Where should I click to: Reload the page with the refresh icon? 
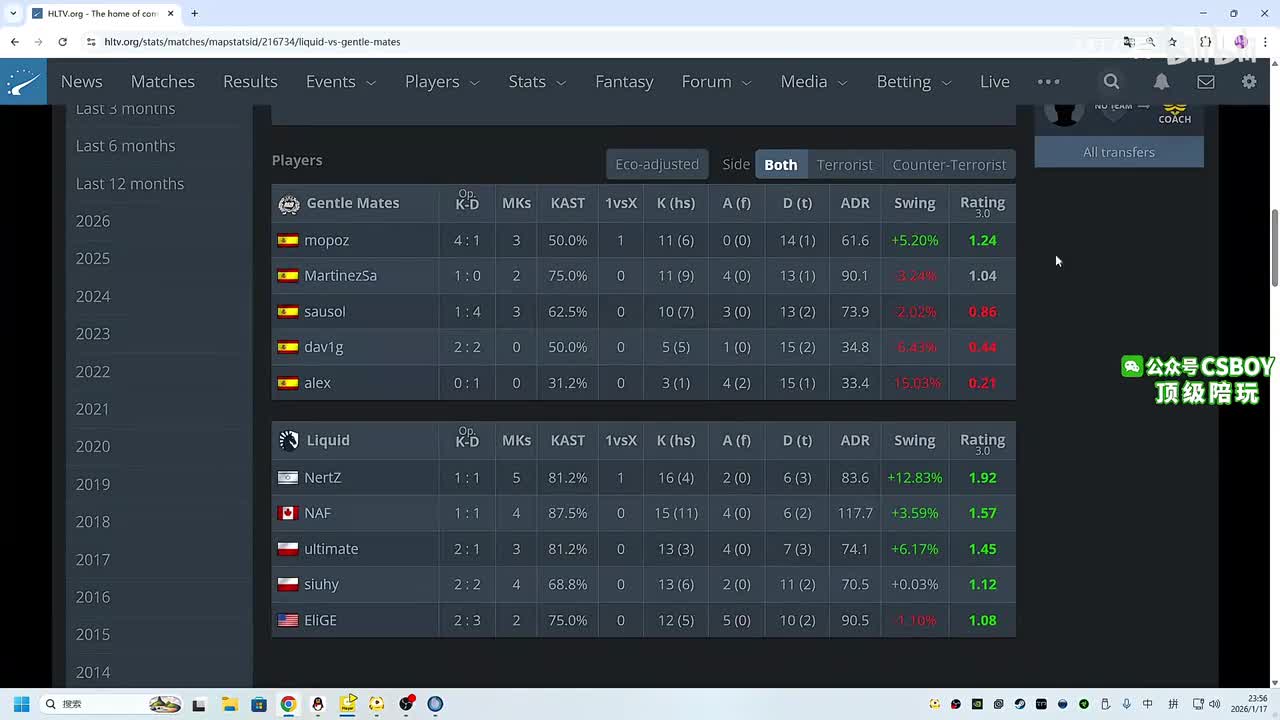62,42
